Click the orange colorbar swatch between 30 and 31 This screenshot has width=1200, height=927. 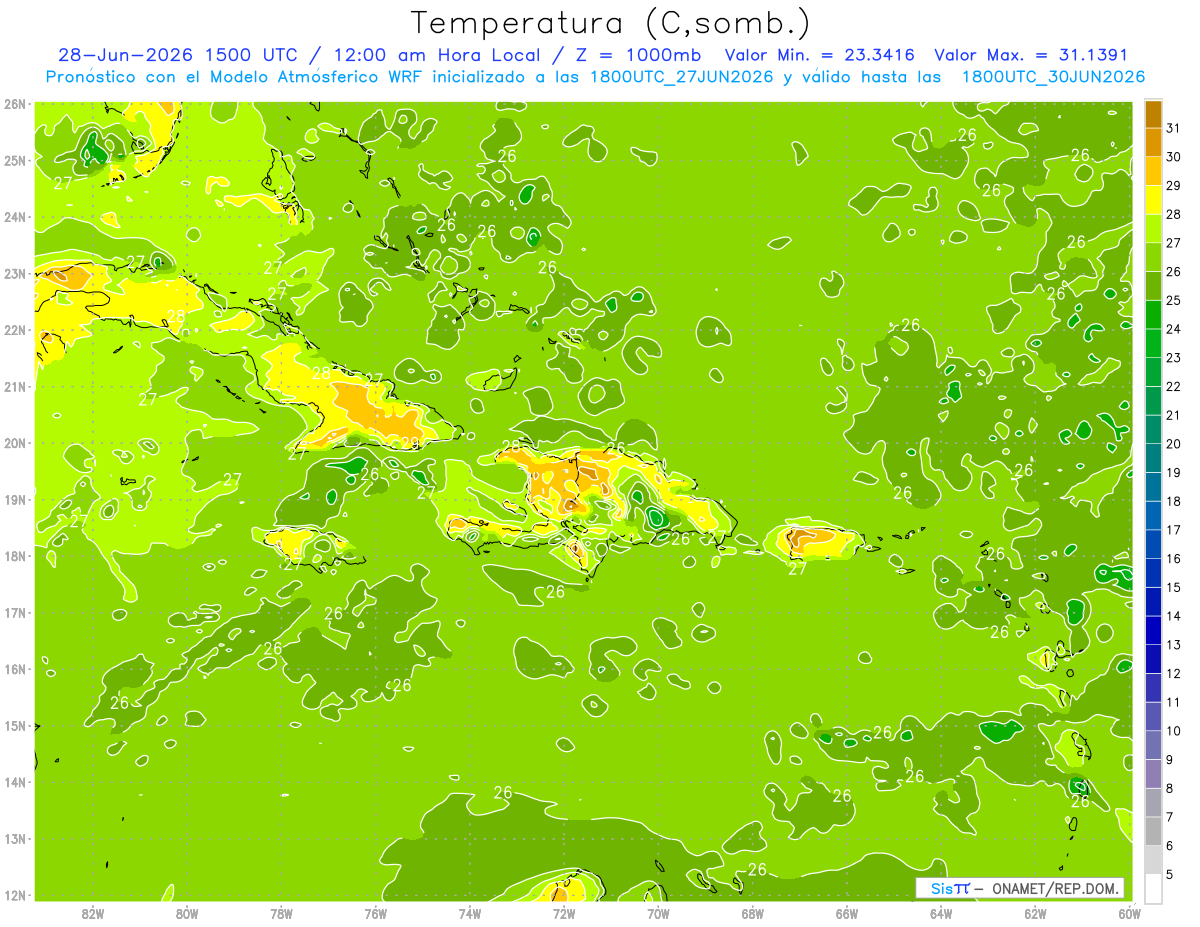point(1153,142)
